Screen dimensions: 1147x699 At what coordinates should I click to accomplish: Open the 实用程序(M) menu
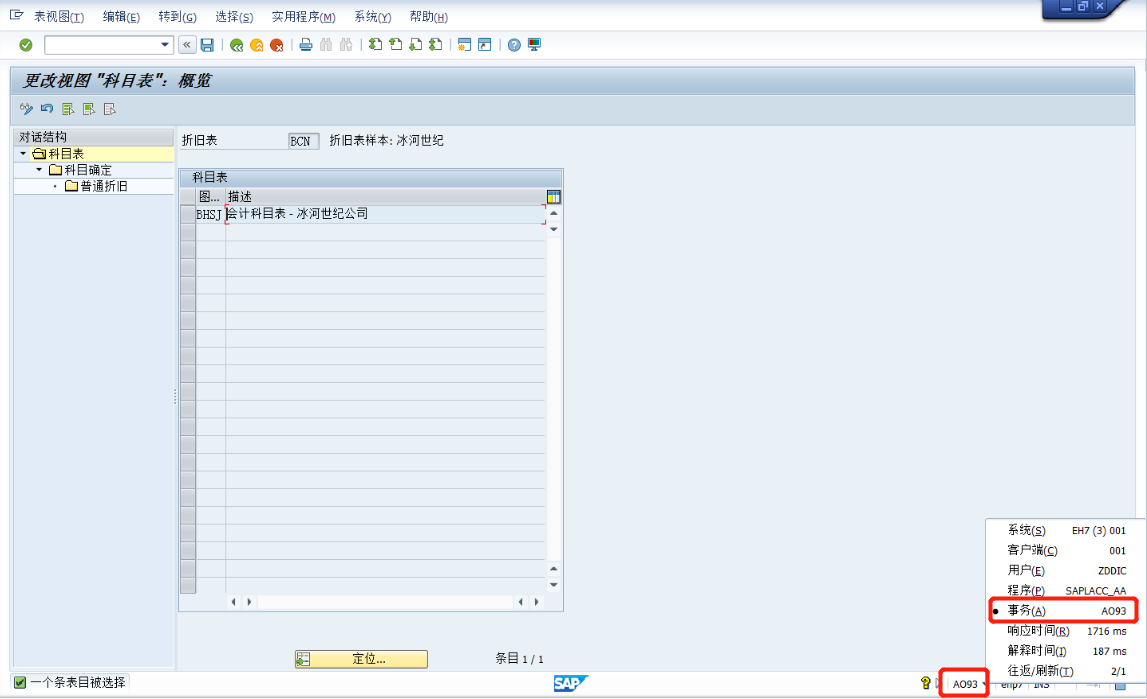click(x=303, y=16)
